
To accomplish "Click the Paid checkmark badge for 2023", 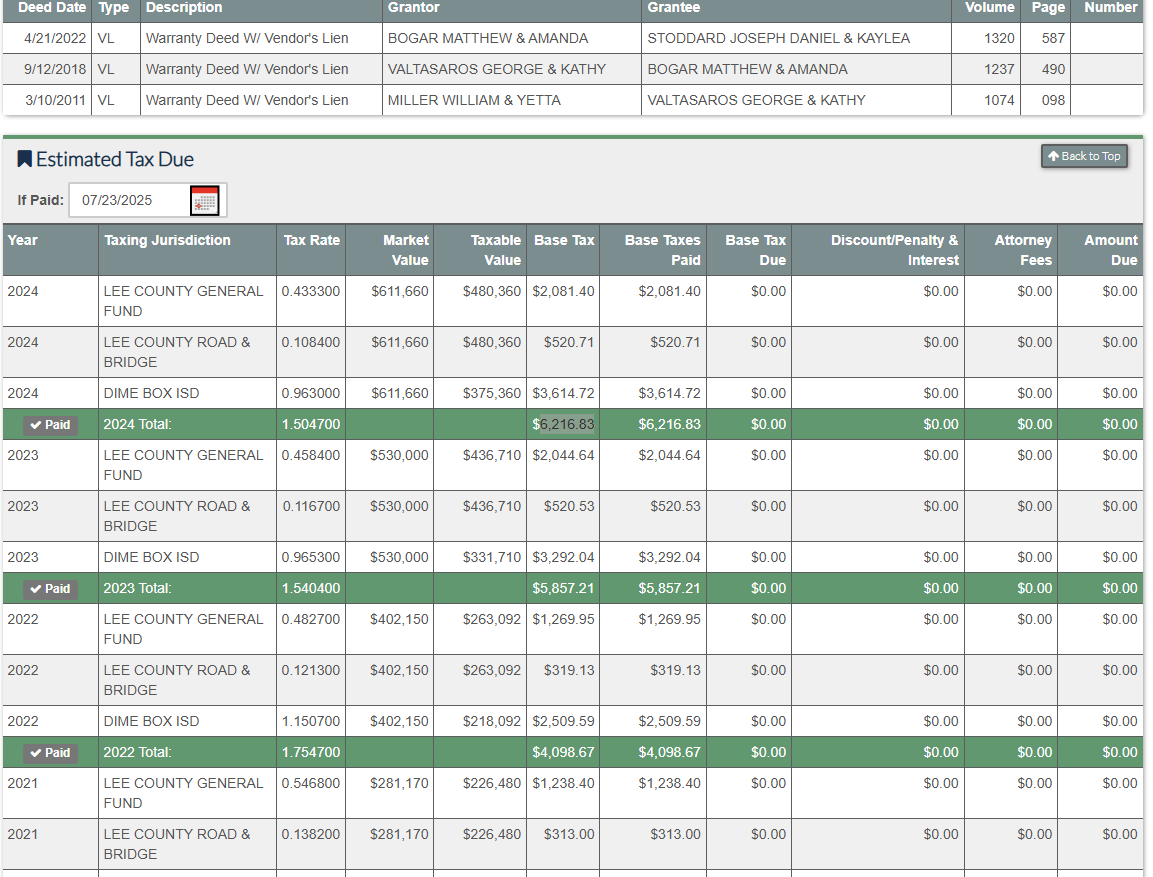I will point(50,589).
